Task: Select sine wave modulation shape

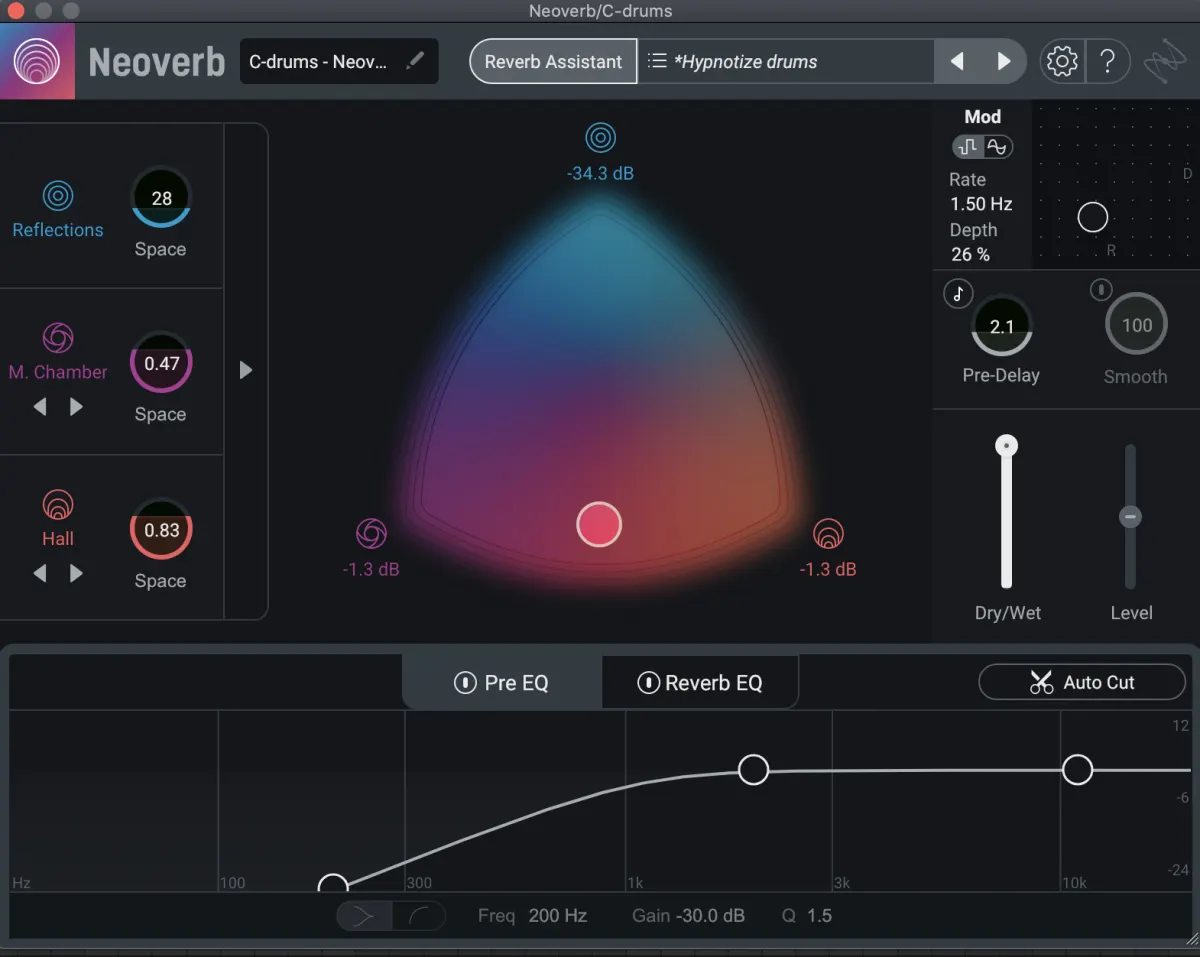Action: point(997,147)
